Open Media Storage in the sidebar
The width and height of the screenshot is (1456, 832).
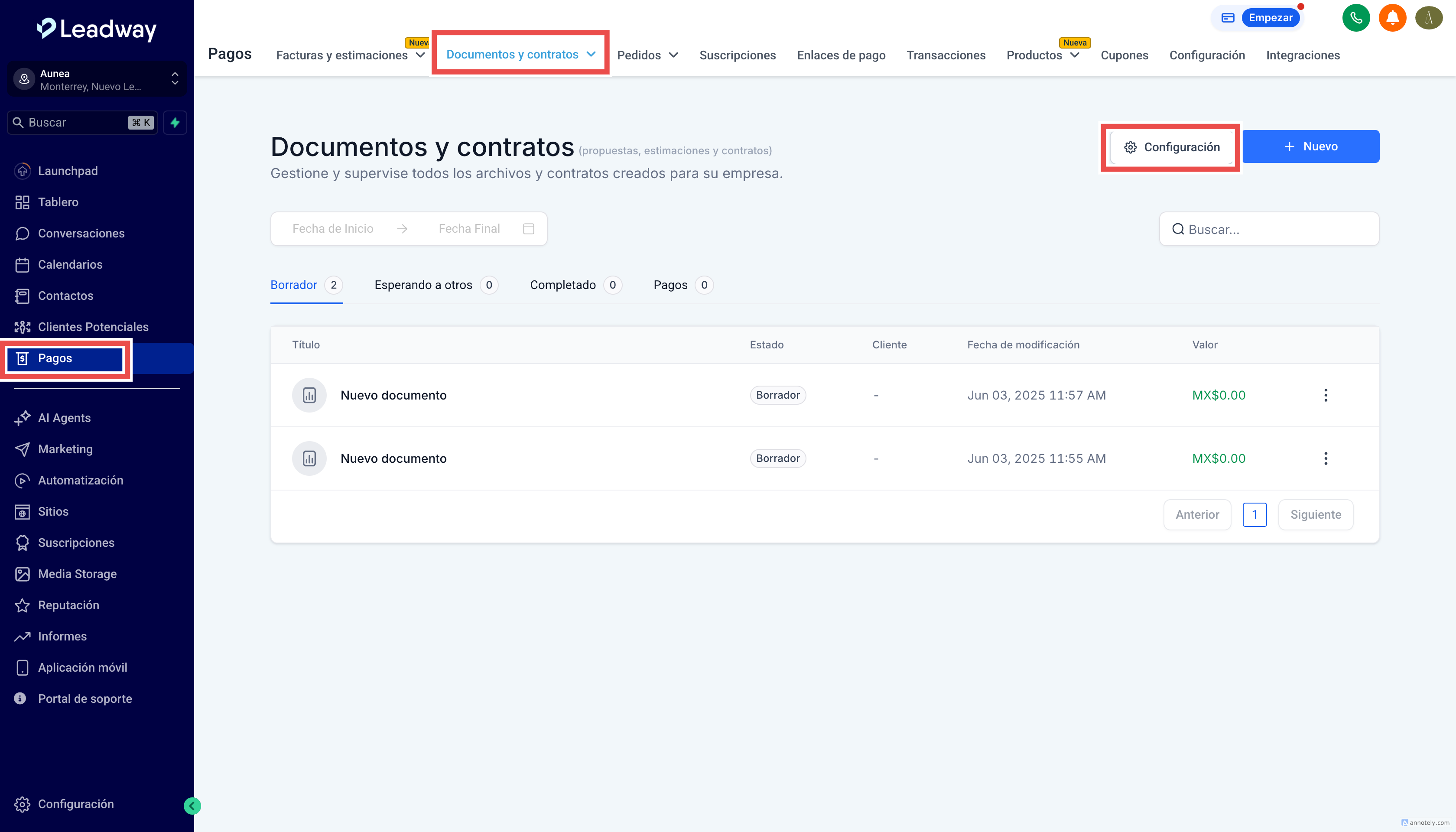click(77, 574)
